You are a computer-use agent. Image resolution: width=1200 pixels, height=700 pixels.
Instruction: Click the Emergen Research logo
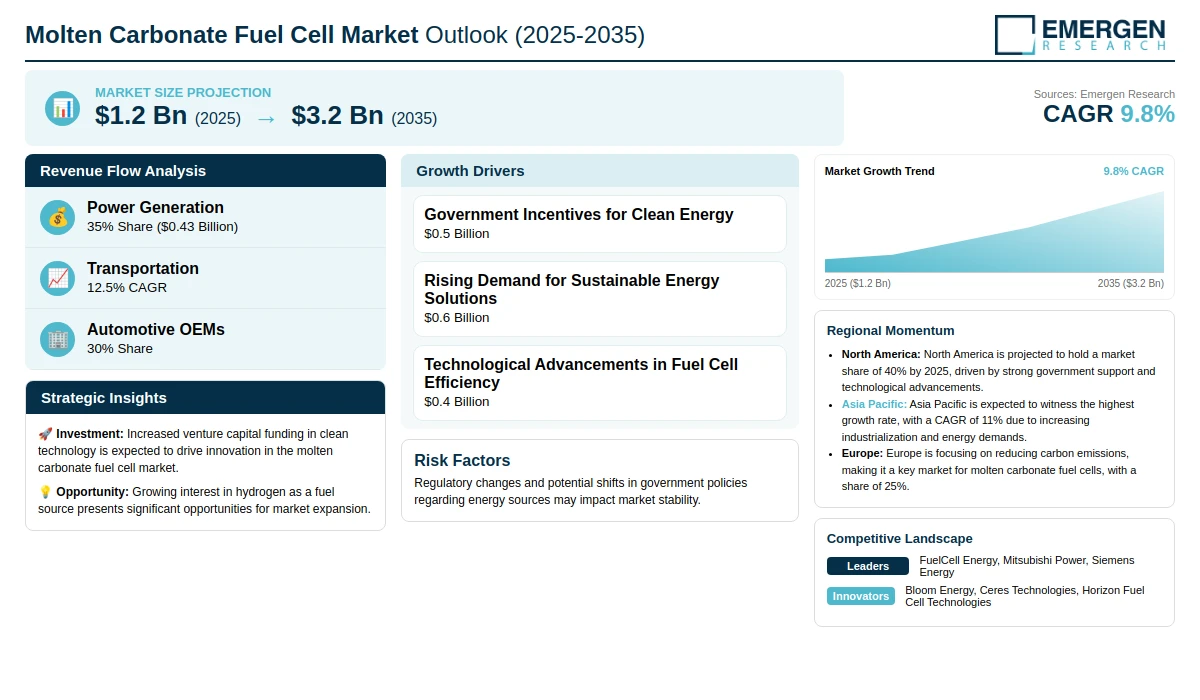[1081, 34]
